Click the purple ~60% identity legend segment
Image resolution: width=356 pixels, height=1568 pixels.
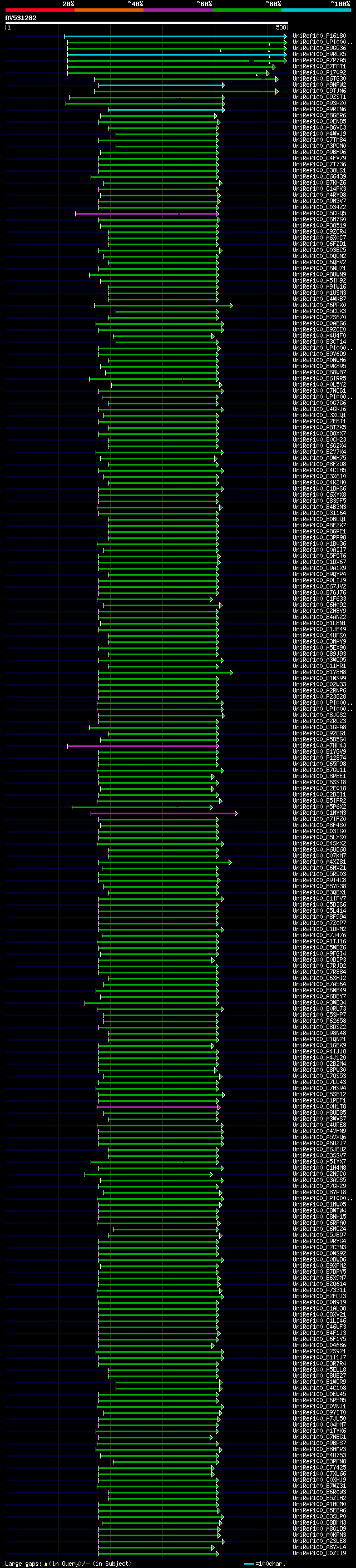[179, 10]
